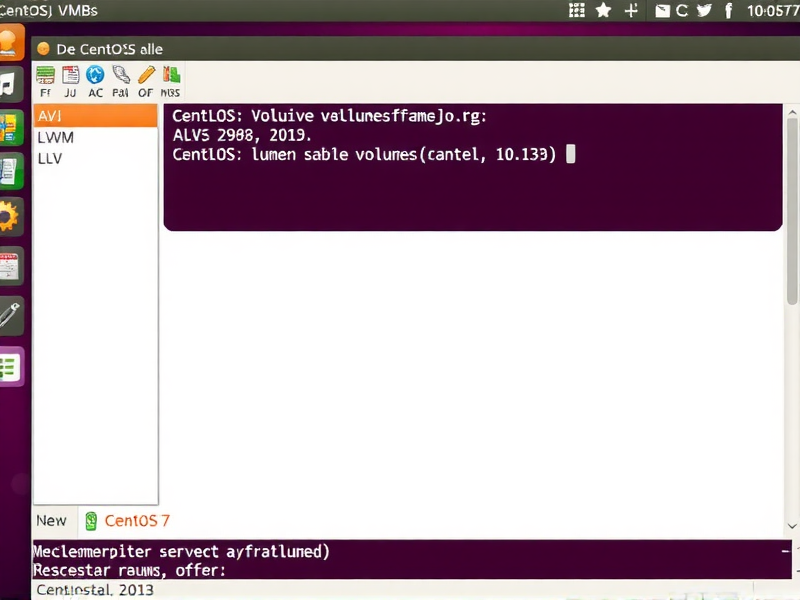
Task: Click the Twitter icon in the top bar
Action: 705,10
